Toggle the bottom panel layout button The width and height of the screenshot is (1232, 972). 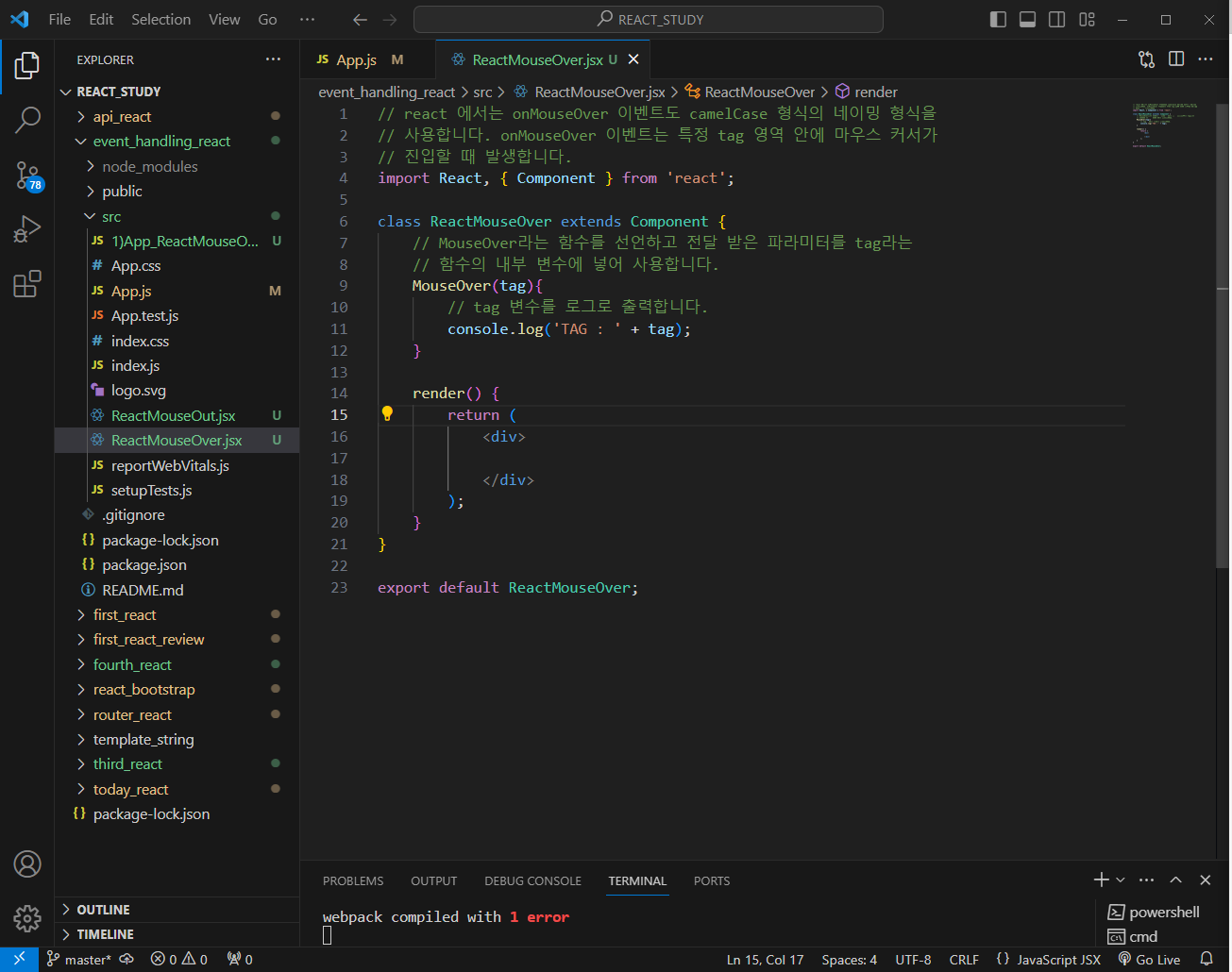(1027, 20)
